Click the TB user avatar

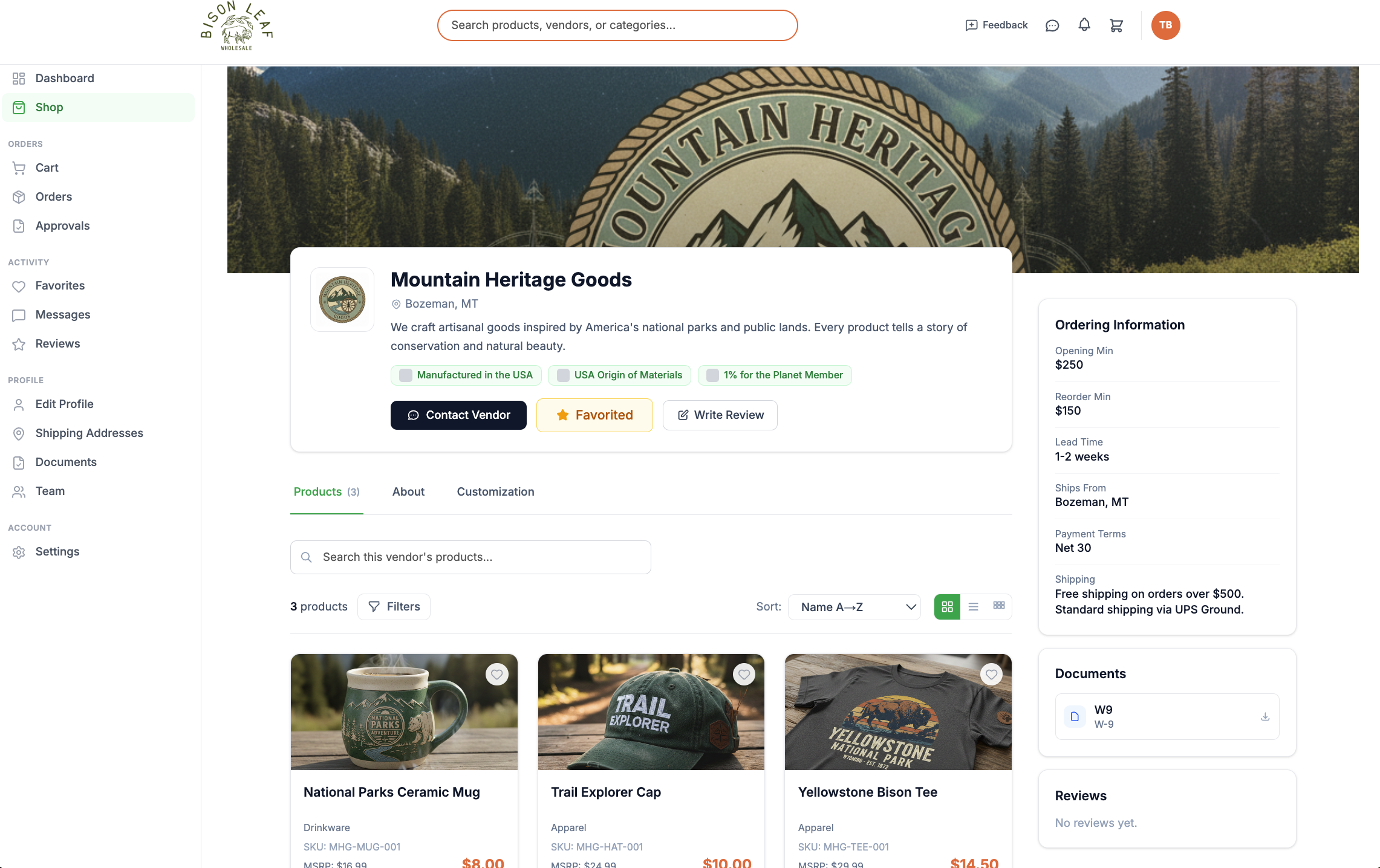1165,25
